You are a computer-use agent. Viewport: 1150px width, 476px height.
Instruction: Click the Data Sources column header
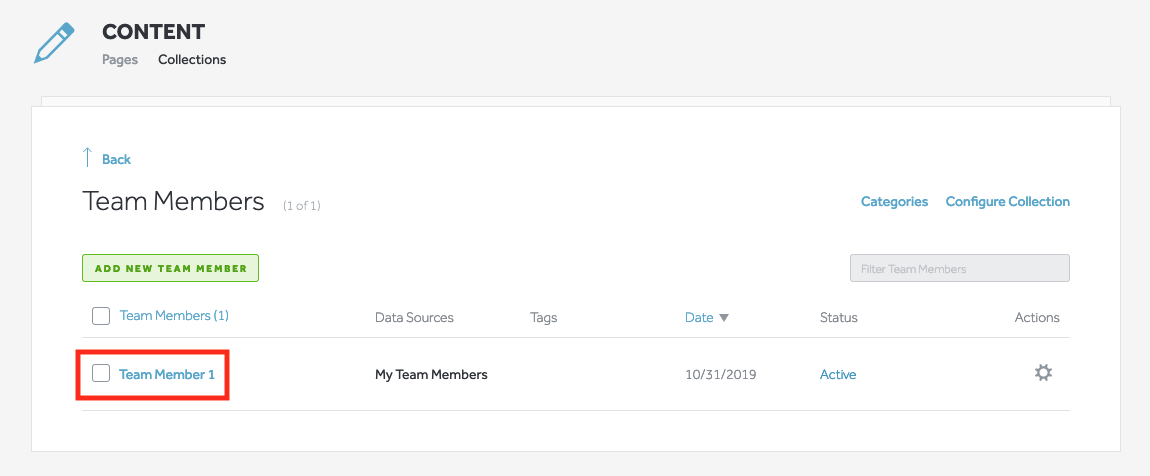point(414,318)
